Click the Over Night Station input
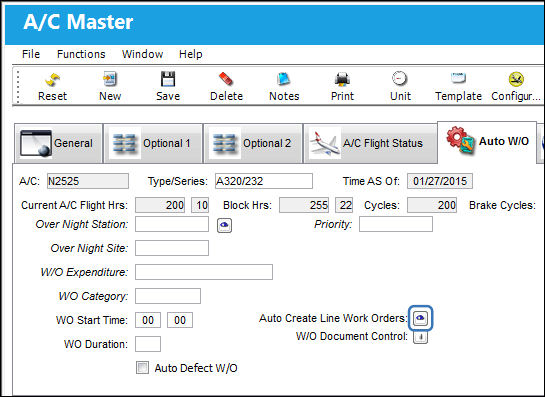Screen dimensions: 545x397 pos(172,224)
